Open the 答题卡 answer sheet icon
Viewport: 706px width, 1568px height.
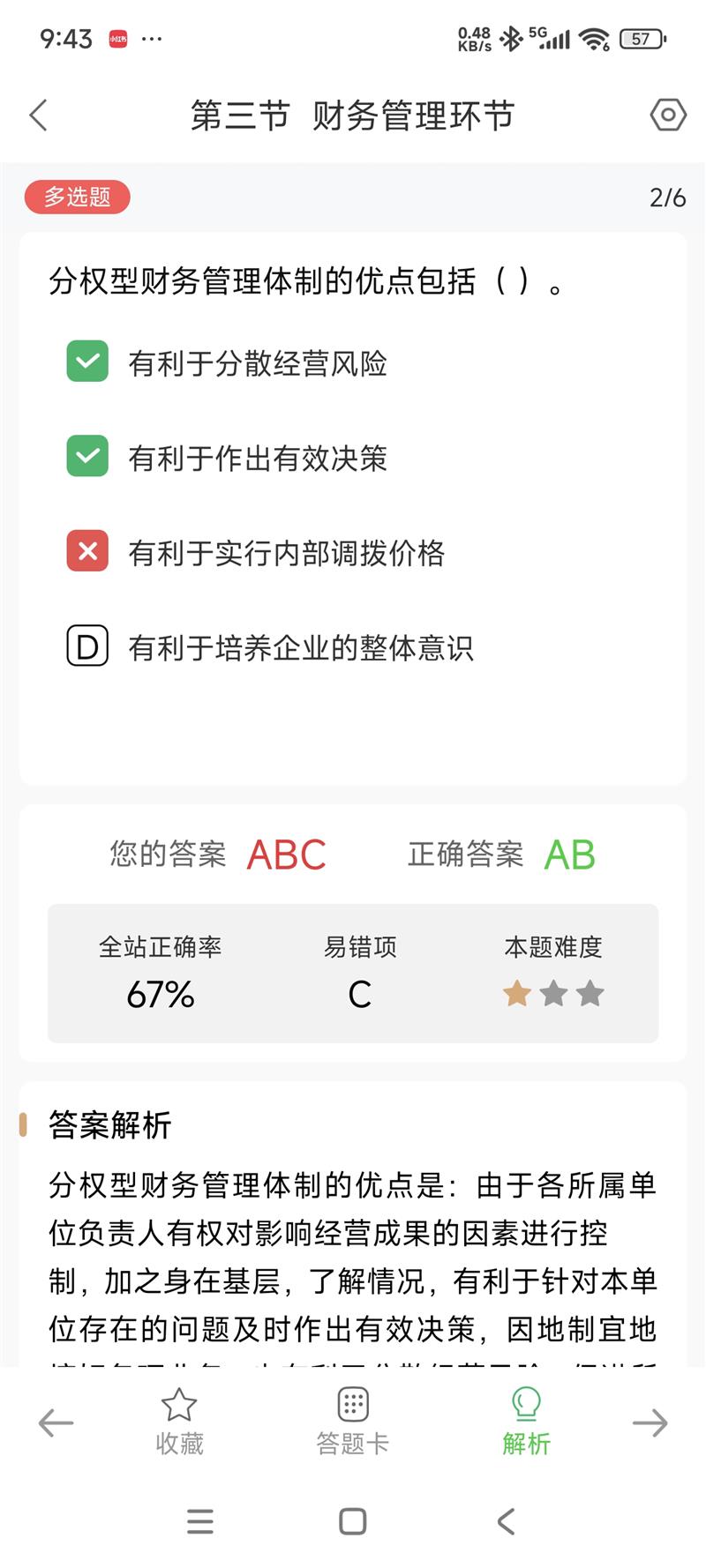353,1406
